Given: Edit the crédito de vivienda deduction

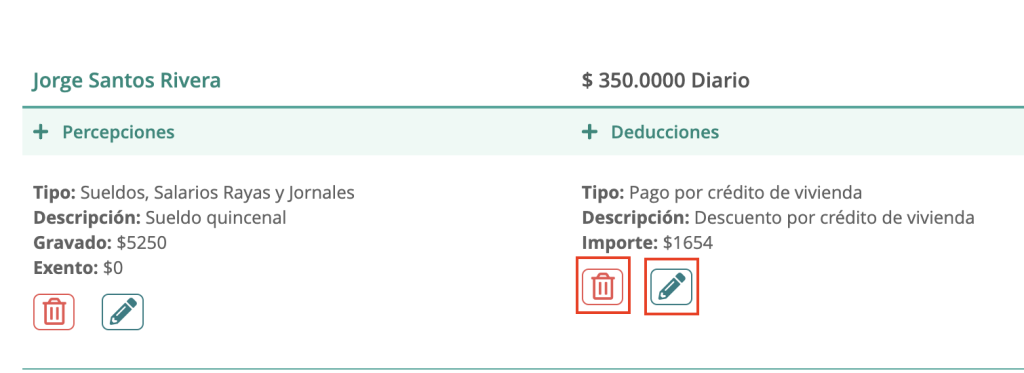Looking at the screenshot, I should [x=671, y=287].
